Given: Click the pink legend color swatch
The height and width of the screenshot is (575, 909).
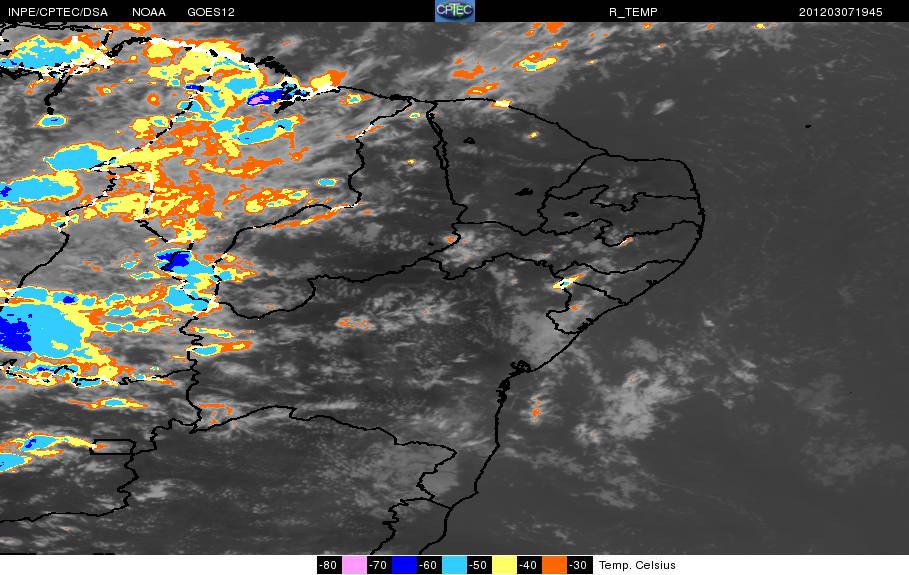Looking at the screenshot, I should (x=354, y=565).
